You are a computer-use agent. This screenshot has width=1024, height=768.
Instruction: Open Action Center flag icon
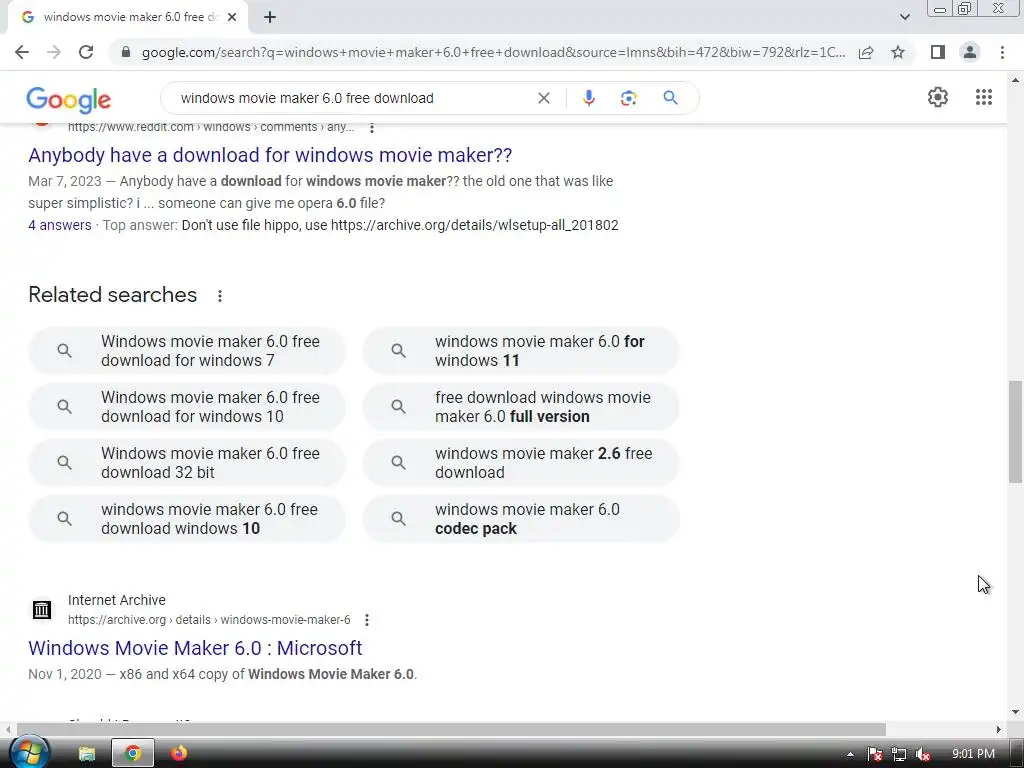click(x=875, y=754)
